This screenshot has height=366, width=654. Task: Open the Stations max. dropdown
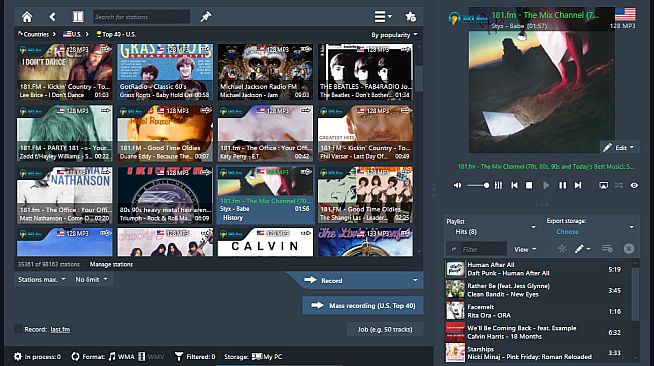coord(41,279)
